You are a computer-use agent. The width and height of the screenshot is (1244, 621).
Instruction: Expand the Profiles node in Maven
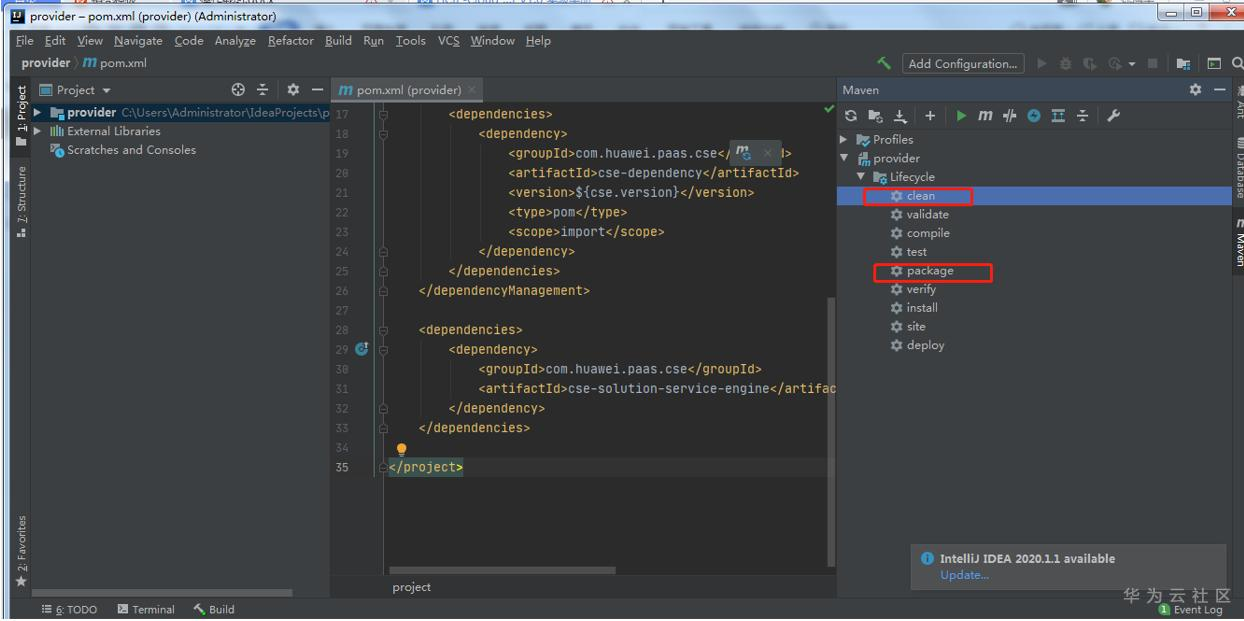click(x=844, y=140)
